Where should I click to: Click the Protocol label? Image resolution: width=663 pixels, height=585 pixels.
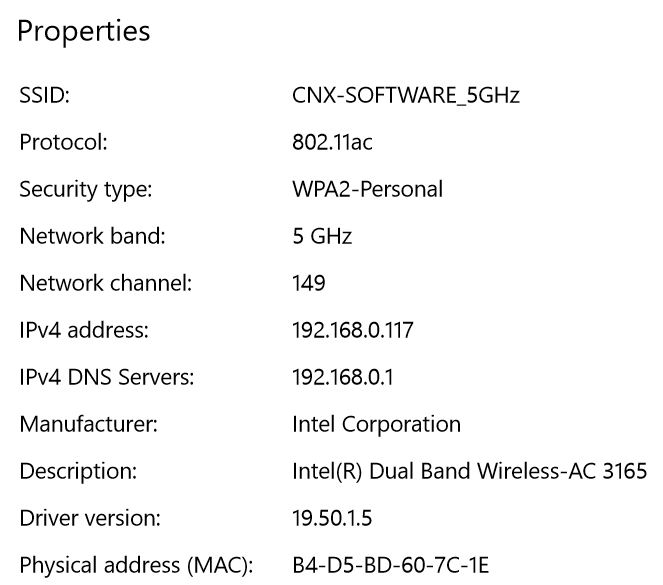(x=63, y=142)
